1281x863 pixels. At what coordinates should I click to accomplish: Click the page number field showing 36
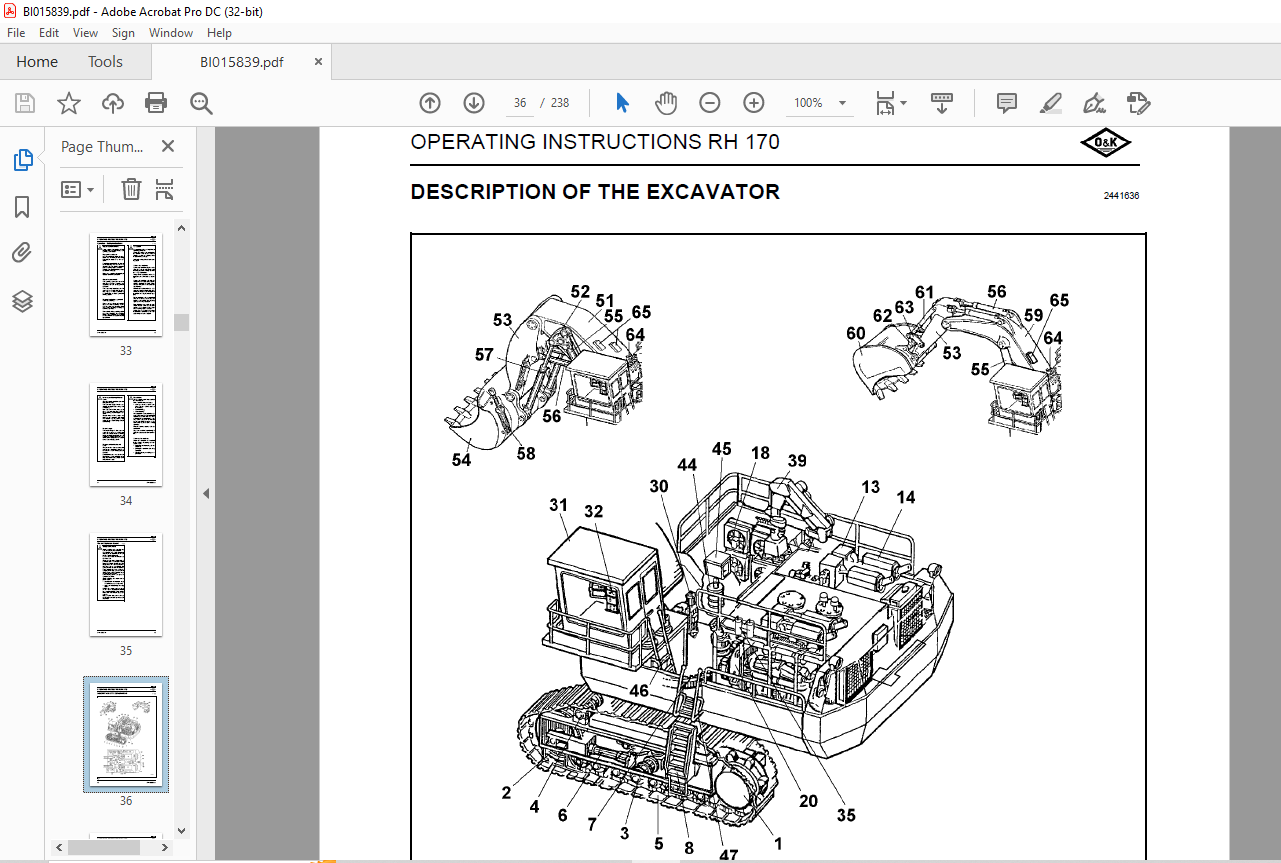(x=520, y=103)
